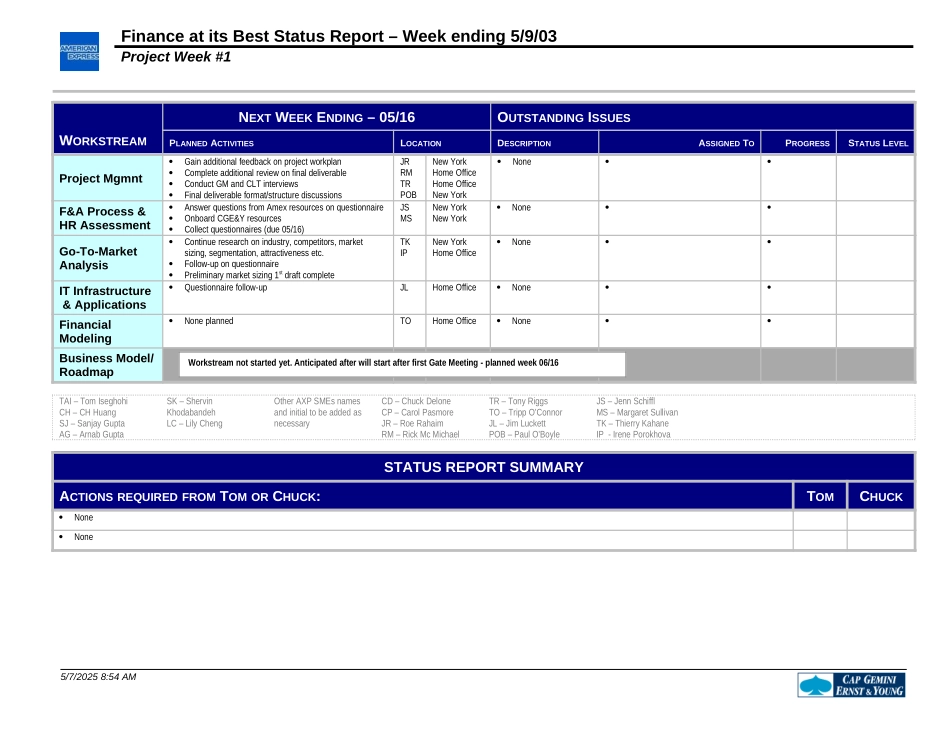Click 'LC – Lily Cheng' legend entry
This screenshot has width=950, height=735.
(x=194, y=424)
